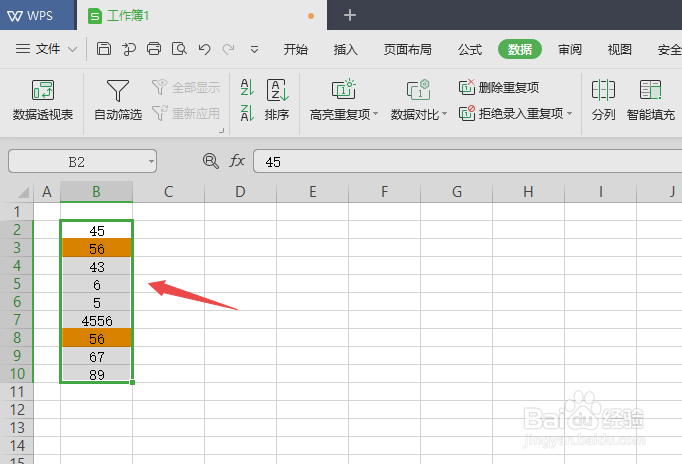The image size is (682, 464).
Task: Select highlighted cell B3 with 56
Action: pyautogui.click(x=97, y=248)
